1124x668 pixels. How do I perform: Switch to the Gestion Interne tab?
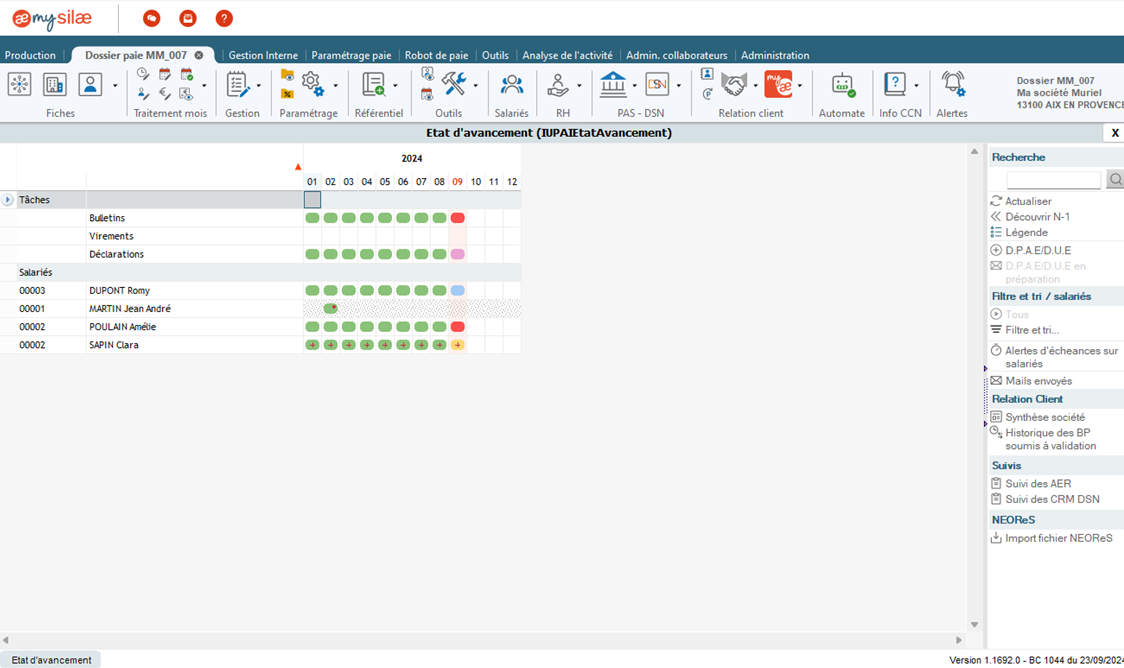[263, 55]
